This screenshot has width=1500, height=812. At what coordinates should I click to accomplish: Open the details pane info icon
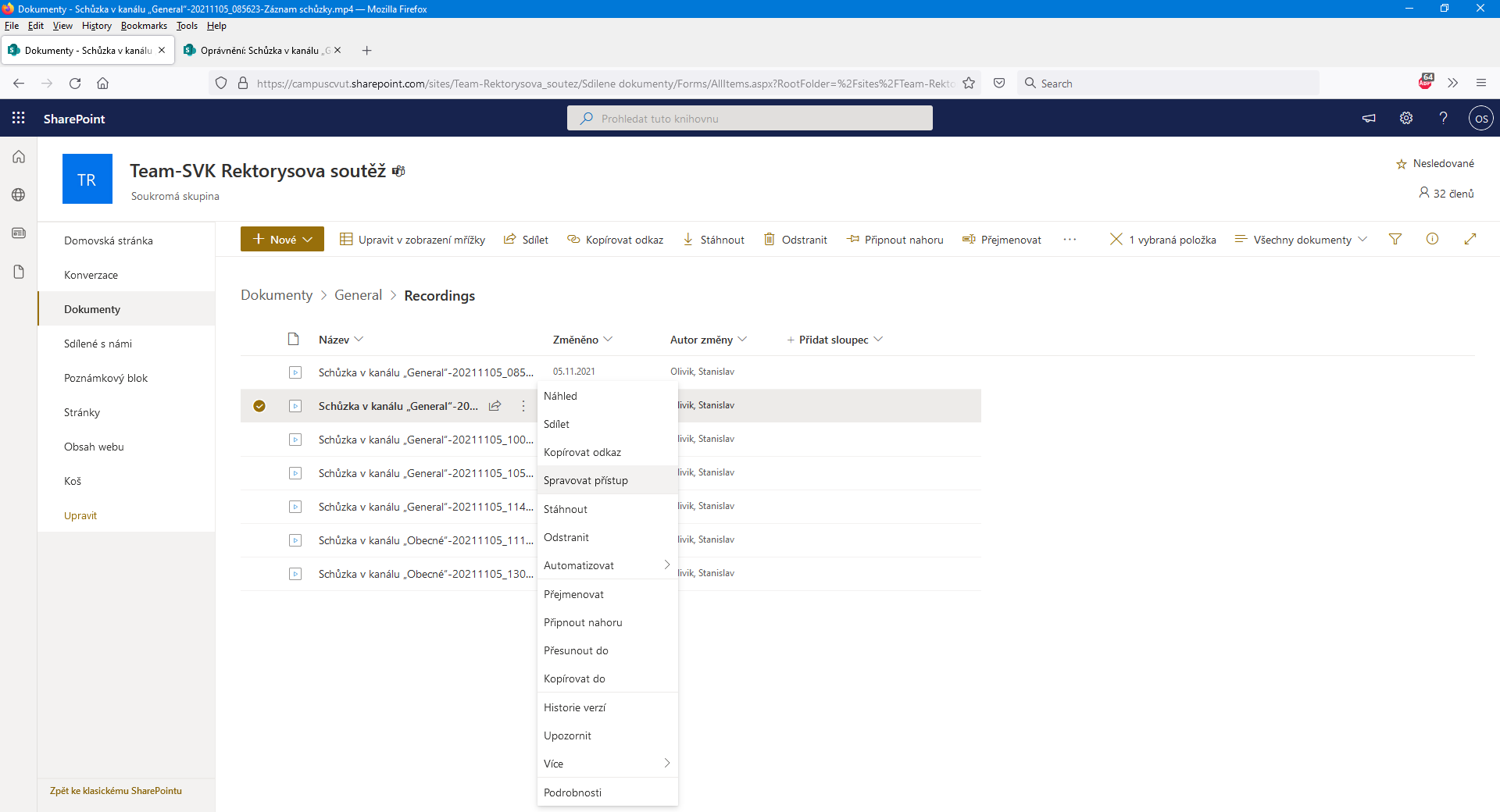tap(1432, 240)
